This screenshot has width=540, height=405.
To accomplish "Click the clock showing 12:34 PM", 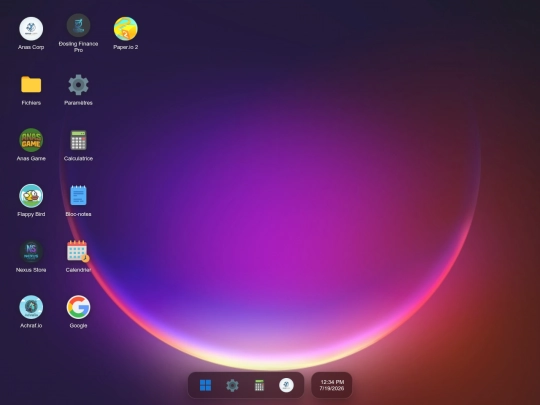I will [x=332, y=385].
